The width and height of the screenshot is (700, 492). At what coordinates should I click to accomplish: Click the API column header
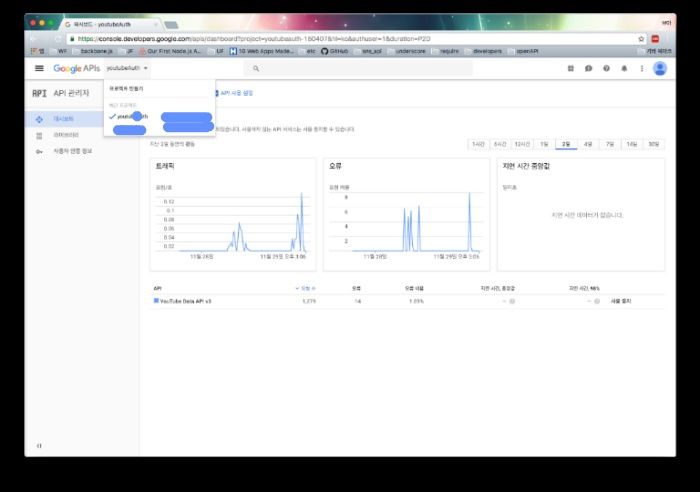(157, 288)
